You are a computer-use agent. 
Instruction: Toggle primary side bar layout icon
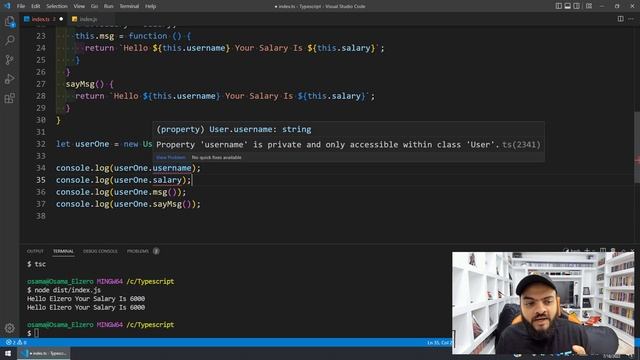(559, 6)
